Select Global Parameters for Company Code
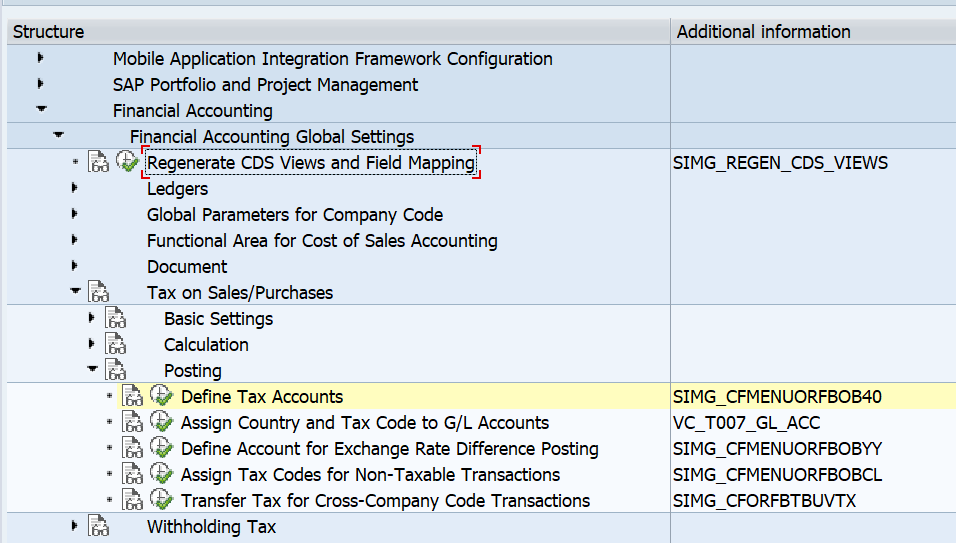 [295, 215]
